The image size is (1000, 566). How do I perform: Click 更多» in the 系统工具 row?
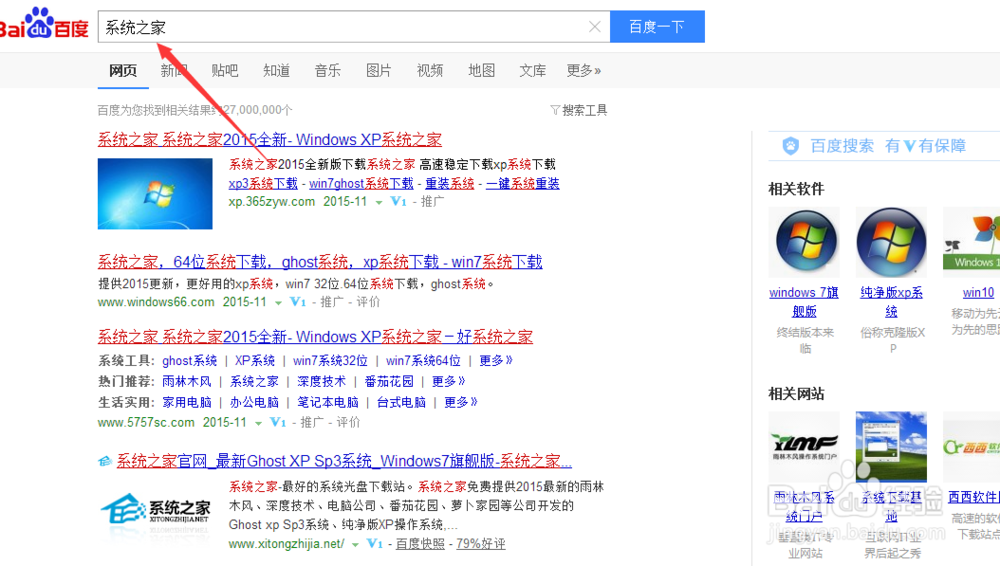(496, 361)
